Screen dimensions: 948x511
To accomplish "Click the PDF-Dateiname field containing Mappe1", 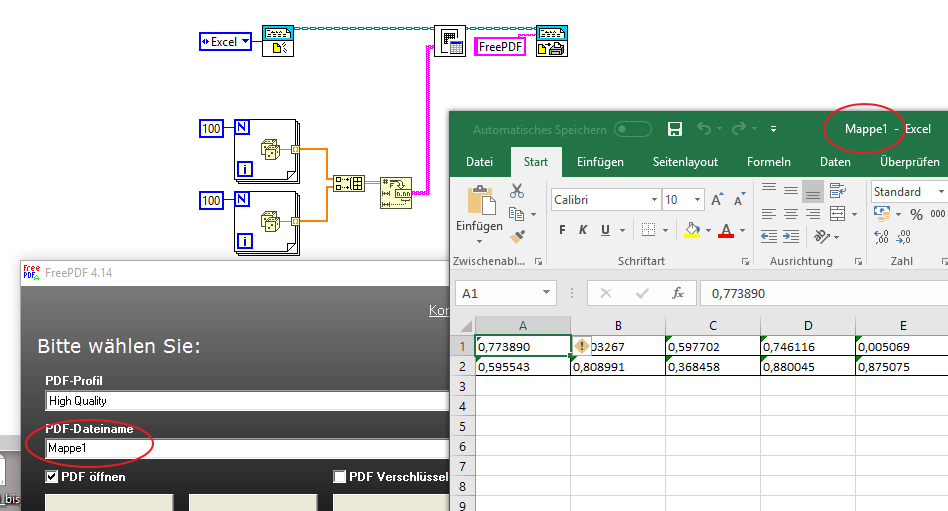I will click(247, 448).
